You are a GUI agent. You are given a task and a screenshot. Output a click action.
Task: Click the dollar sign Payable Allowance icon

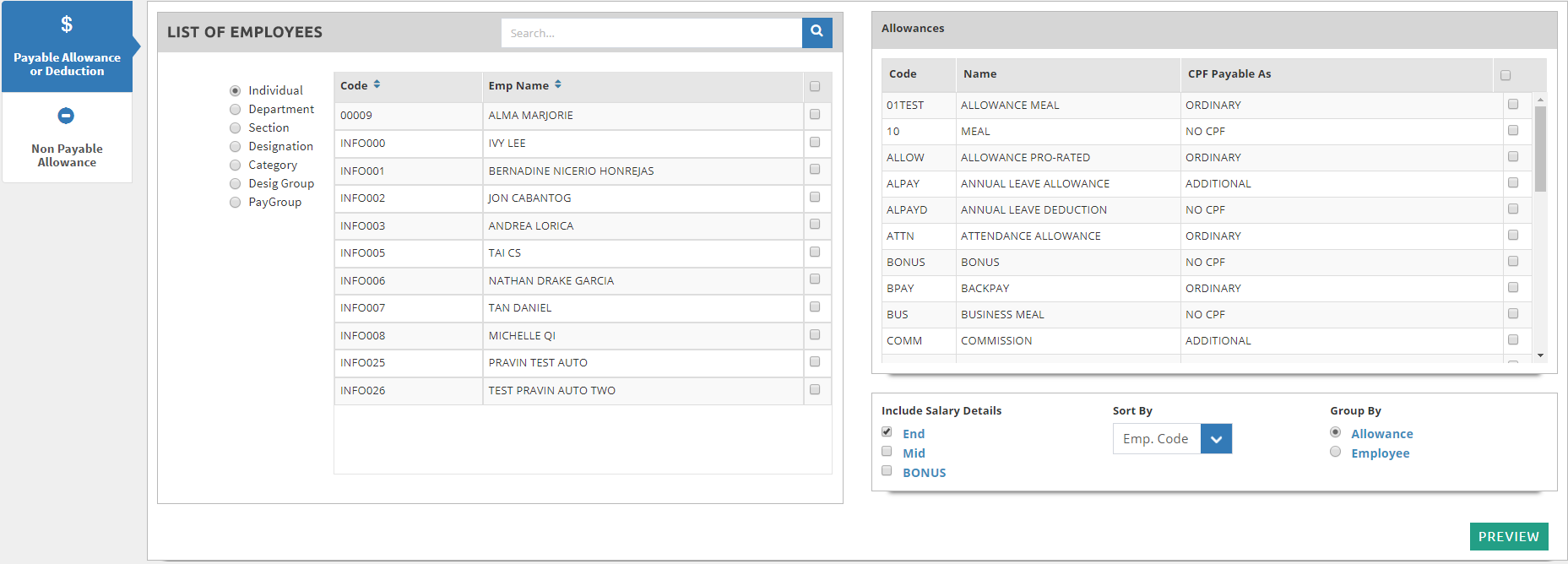point(67,24)
